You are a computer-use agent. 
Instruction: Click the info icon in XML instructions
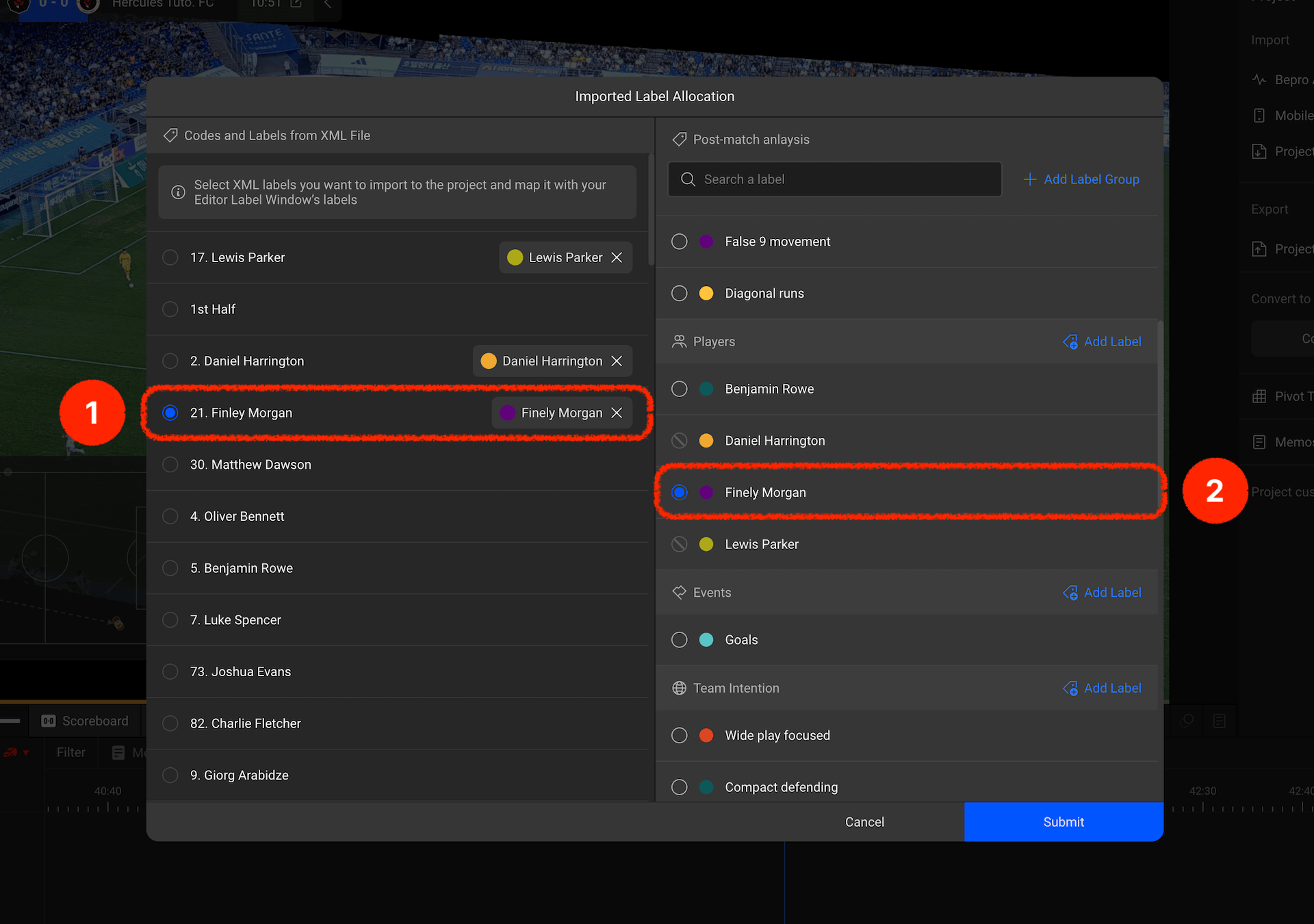(178, 192)
